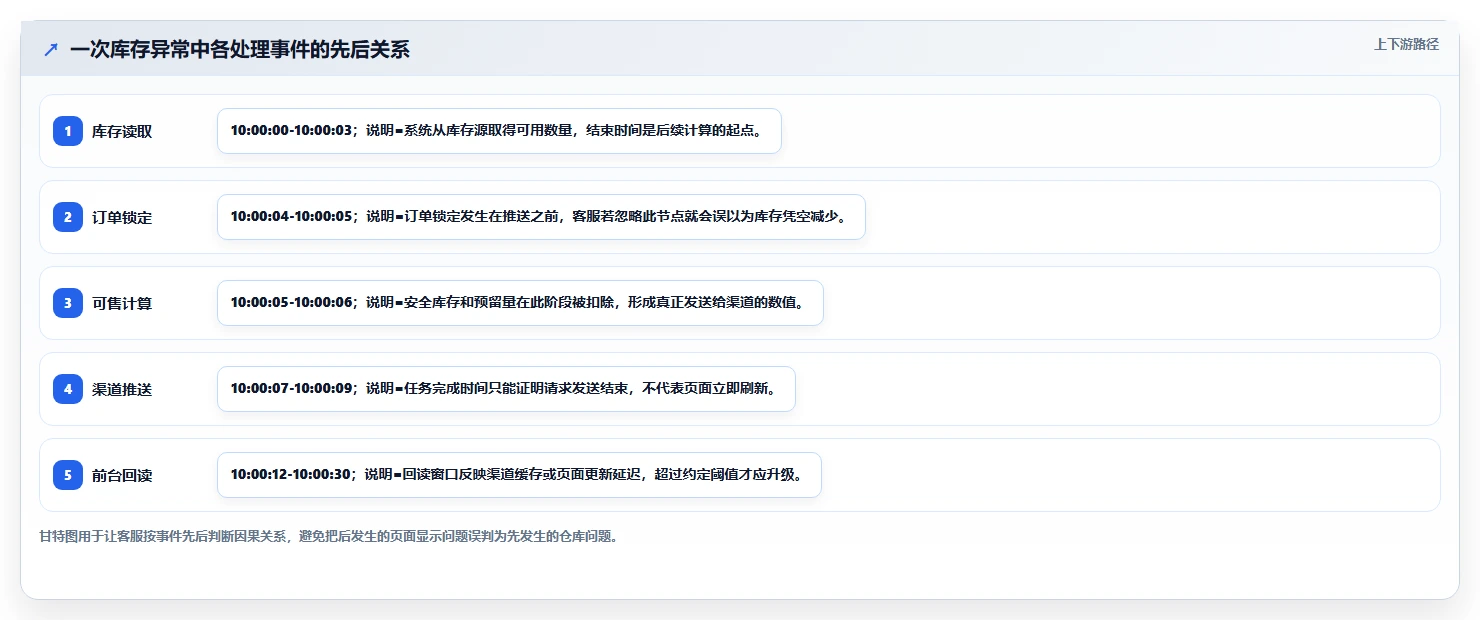This screenshot has height=620, width=1480.
Task: Select step badge 2 for 订单锁定
Action: [68, 217]
